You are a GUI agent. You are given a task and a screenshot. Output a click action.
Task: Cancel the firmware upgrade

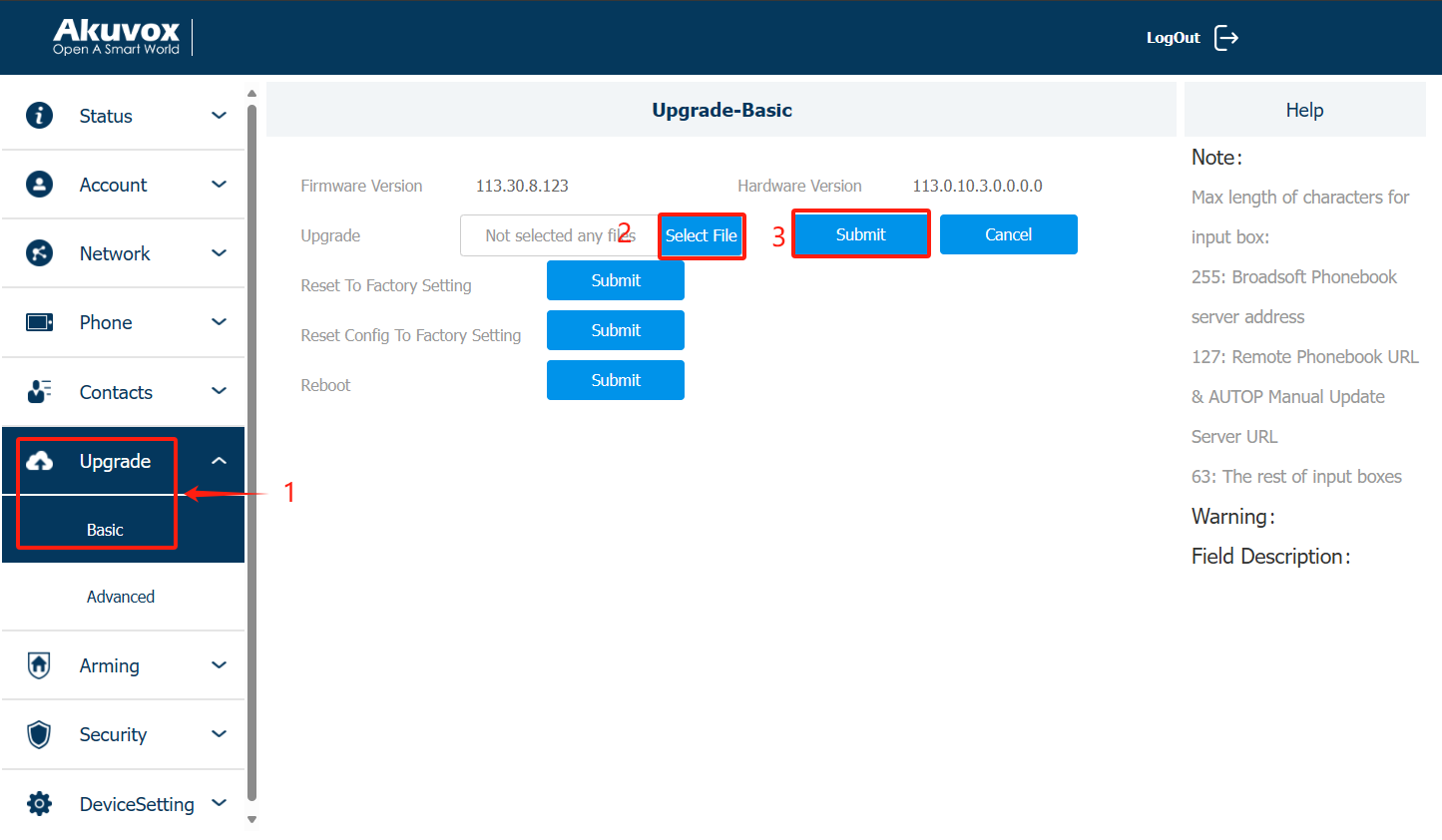(x=1008, y=234)
